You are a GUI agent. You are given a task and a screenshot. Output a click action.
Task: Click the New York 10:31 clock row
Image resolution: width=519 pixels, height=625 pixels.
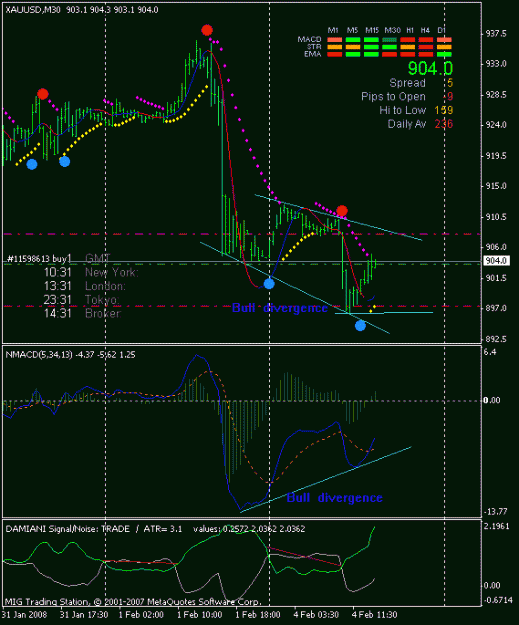point(91,273)
